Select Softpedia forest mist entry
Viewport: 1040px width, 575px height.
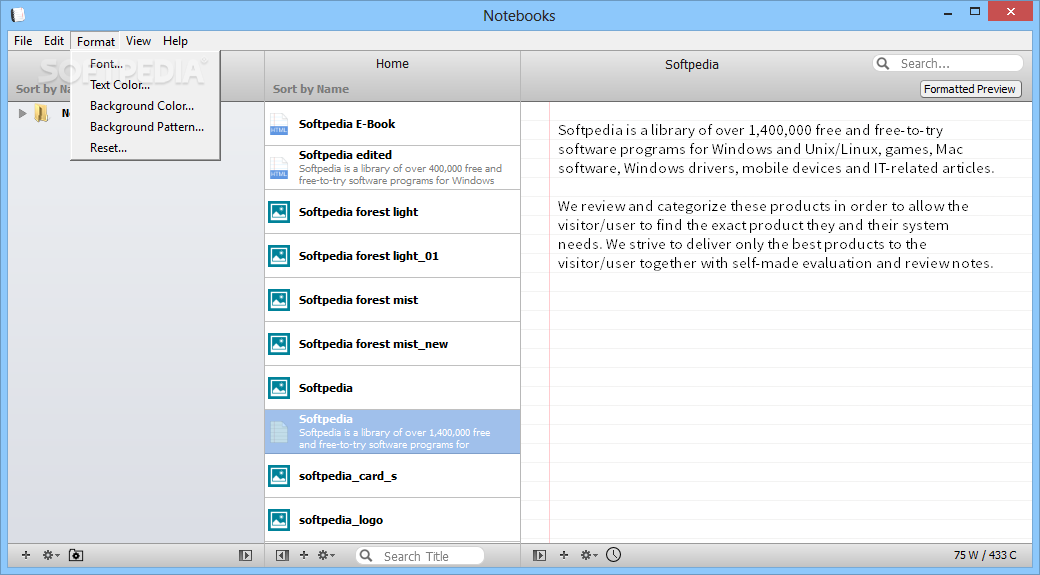393,300
